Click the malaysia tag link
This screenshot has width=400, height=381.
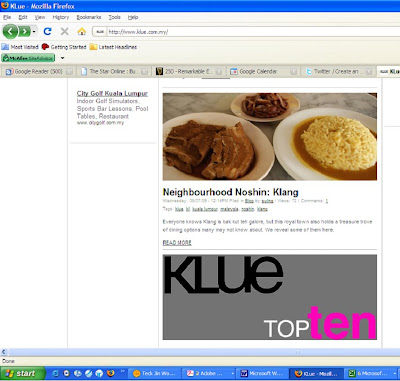tap(229, 209)
